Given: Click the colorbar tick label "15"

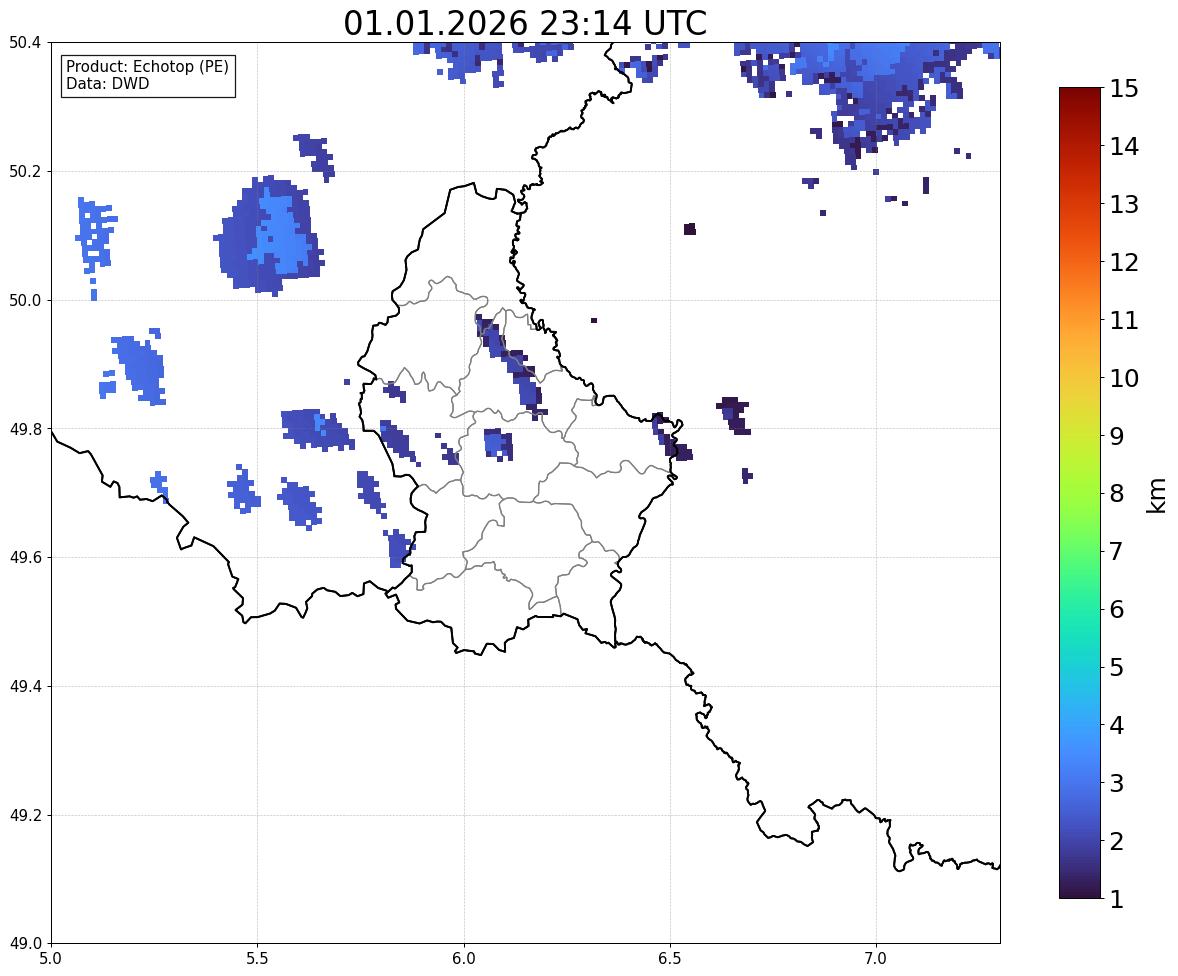Looking at the screenshot, I should 1124,89.
